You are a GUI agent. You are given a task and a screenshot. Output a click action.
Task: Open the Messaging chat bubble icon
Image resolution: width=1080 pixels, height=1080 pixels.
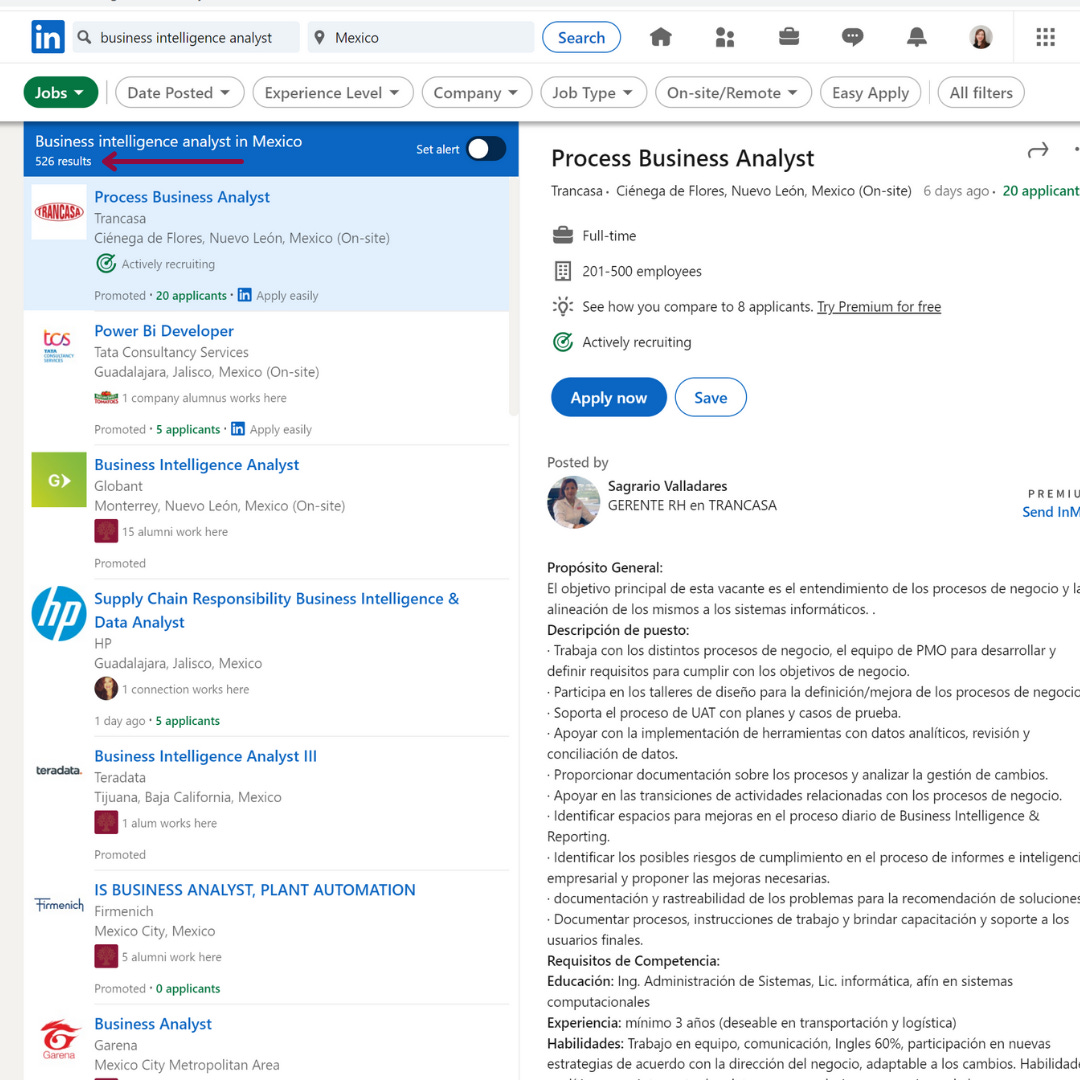[x=852, y=37]
